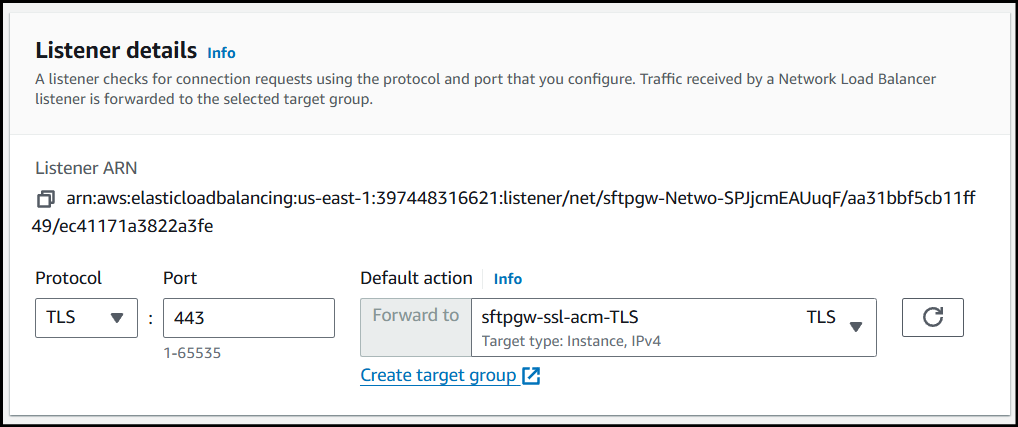Click the refresh target groups button
1018x427 pixels.
[932, 318]
